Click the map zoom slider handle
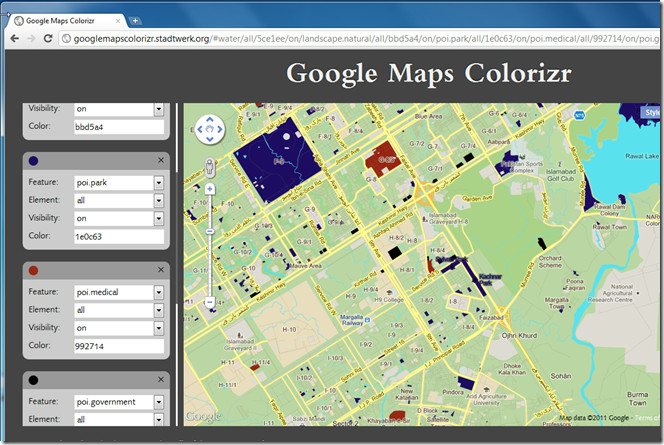664x445 pixels. pyautogui.click(x=210, y=231)
